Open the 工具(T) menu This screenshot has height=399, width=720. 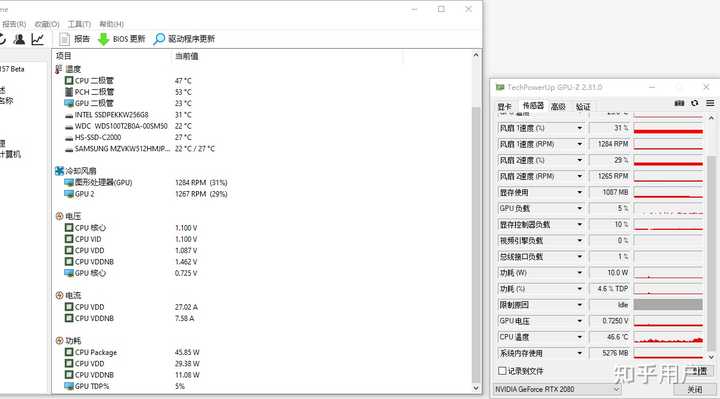pyautogui.click(x=79, y=24)
